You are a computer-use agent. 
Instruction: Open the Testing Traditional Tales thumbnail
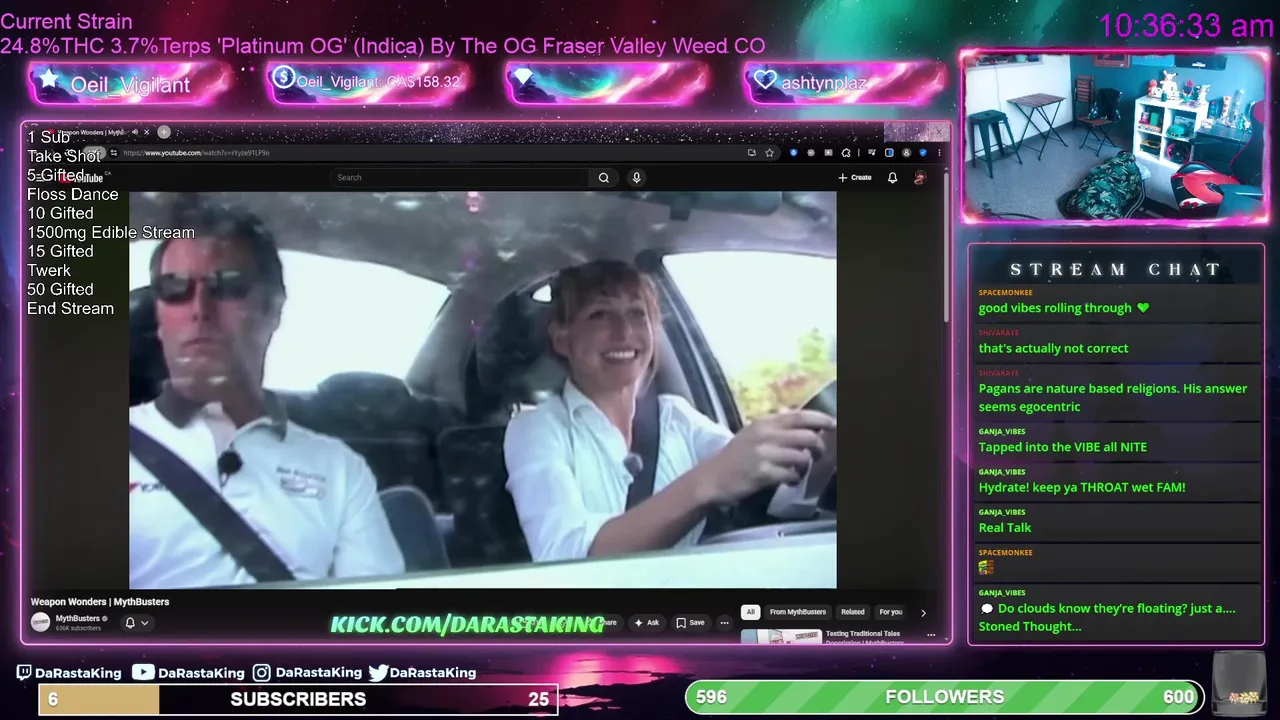pyautogui.click(x=781, y=636)
